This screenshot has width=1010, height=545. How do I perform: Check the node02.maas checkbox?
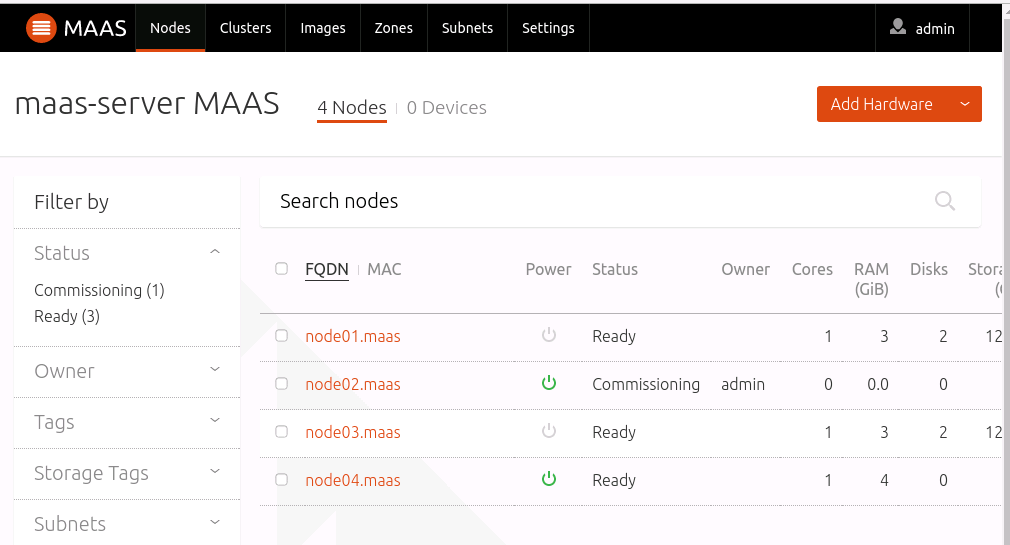281,384
